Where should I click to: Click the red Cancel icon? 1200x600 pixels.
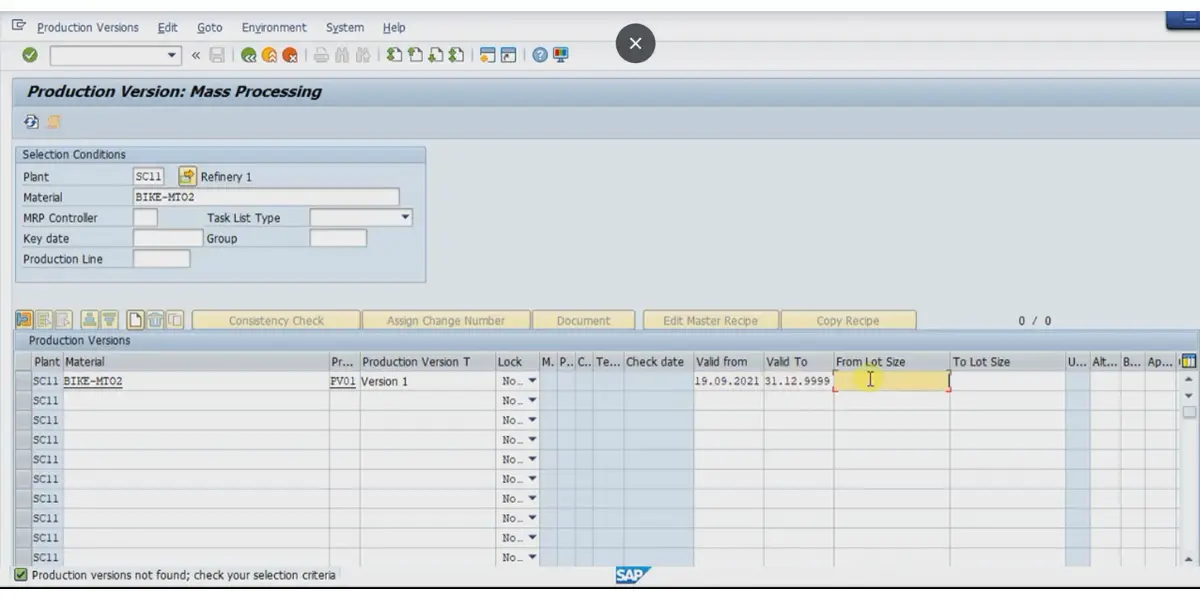point(289,54)
